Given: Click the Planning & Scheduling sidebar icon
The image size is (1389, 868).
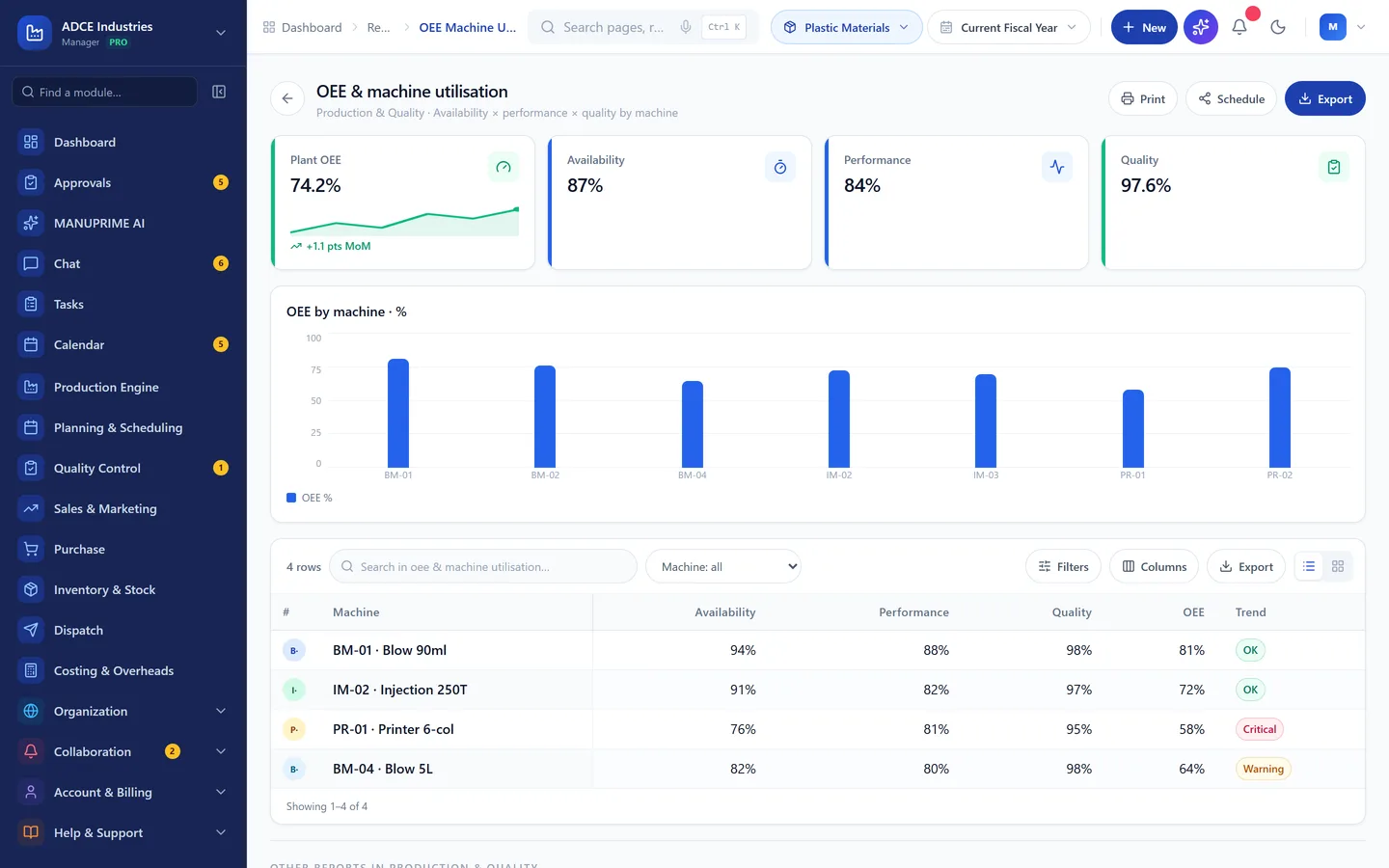Looking at the screenshot, I should coord(31,427).
